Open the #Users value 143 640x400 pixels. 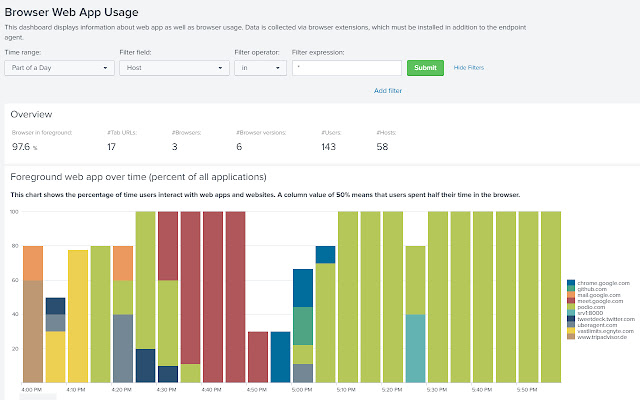[x=328, y=147]
